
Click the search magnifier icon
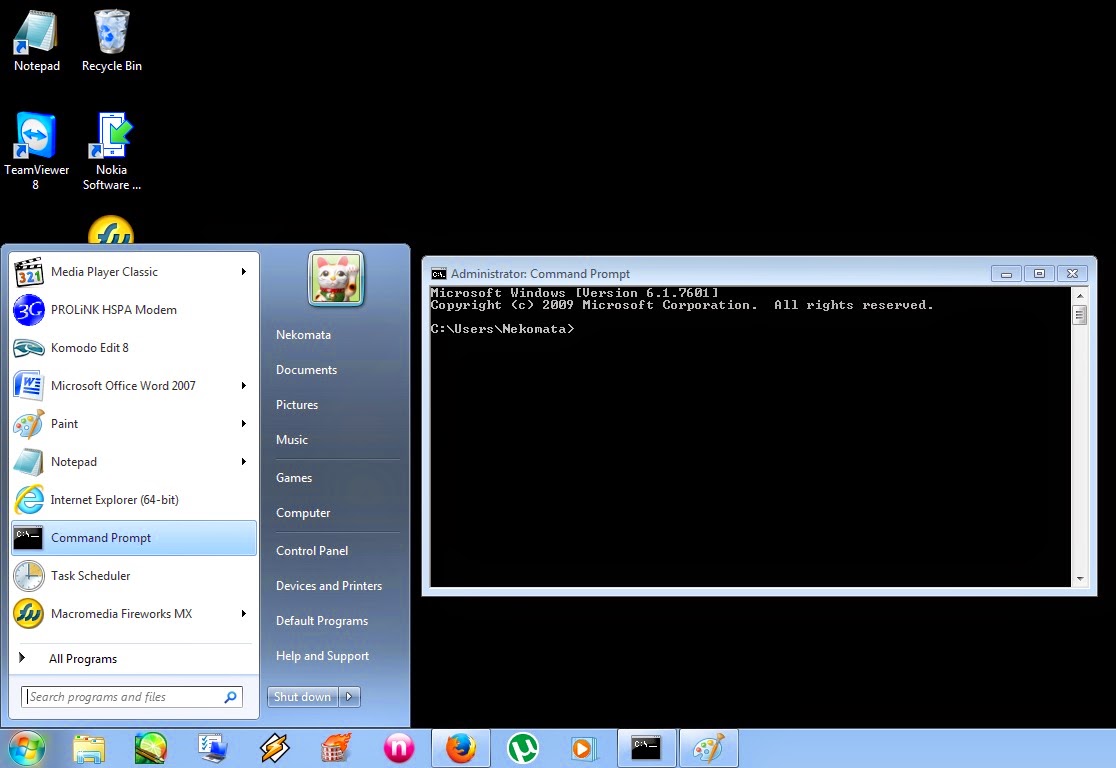[231, 697]
